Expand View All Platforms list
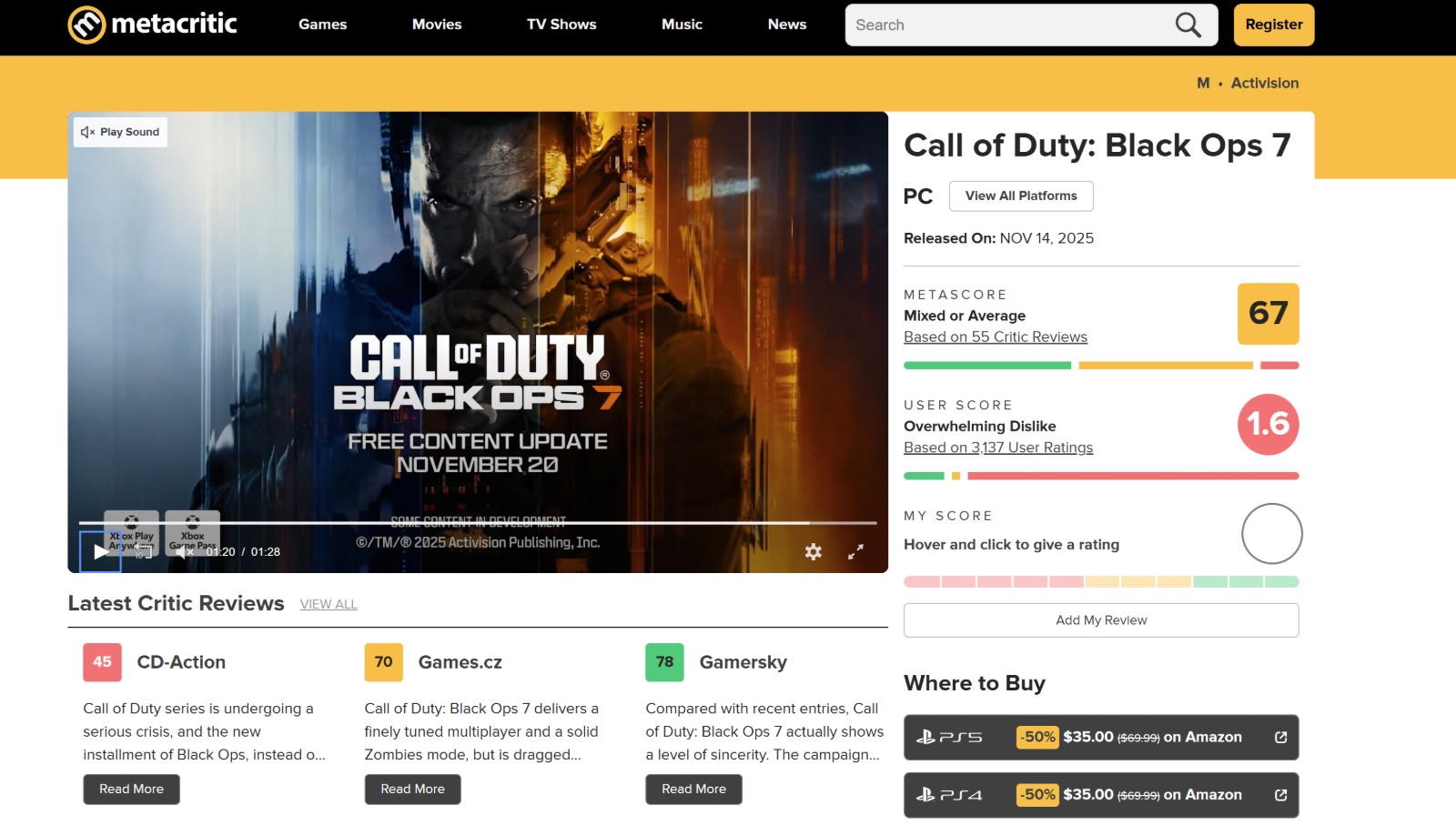 coord(1020,196)
